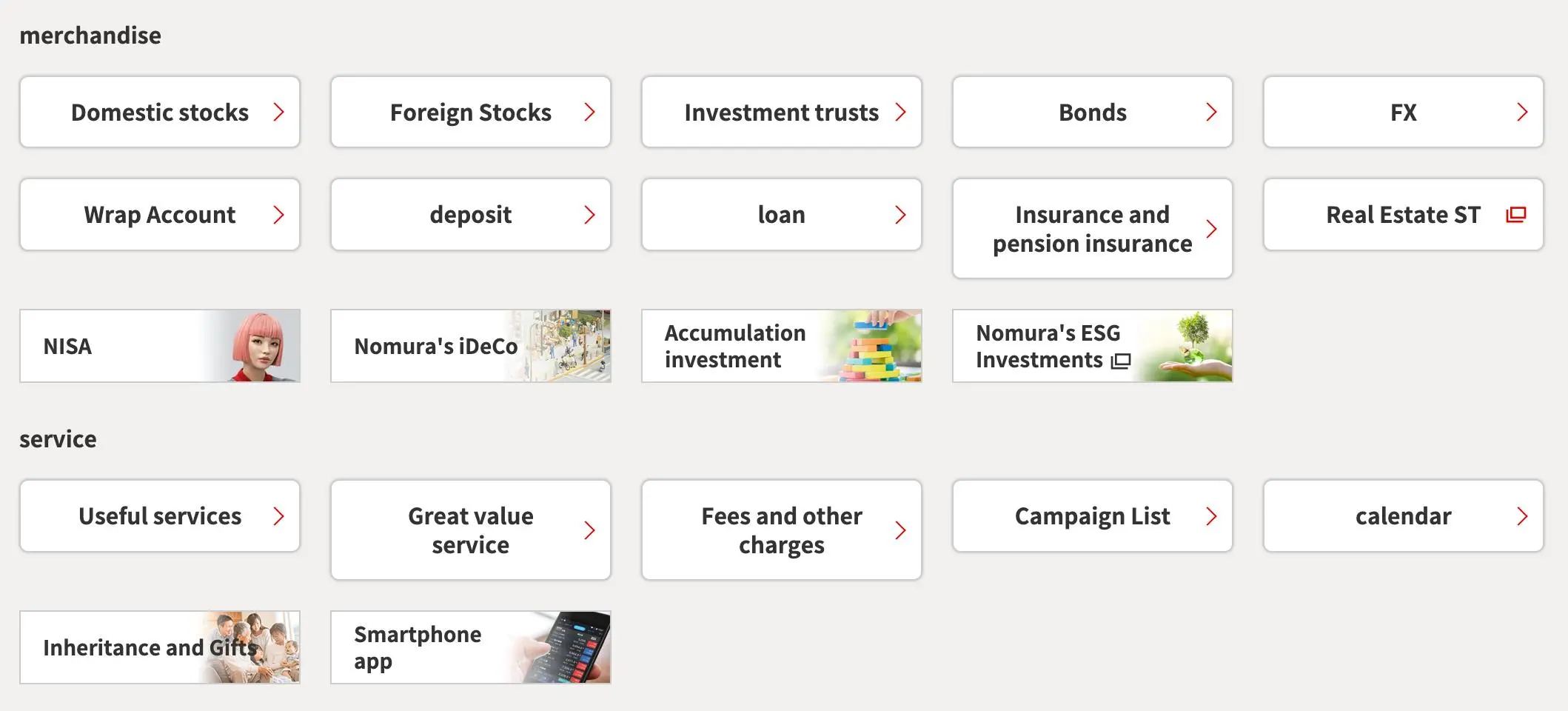Open the Investment trusts page
This screenshot has width=1568, height=711.
tap(782, 112)
